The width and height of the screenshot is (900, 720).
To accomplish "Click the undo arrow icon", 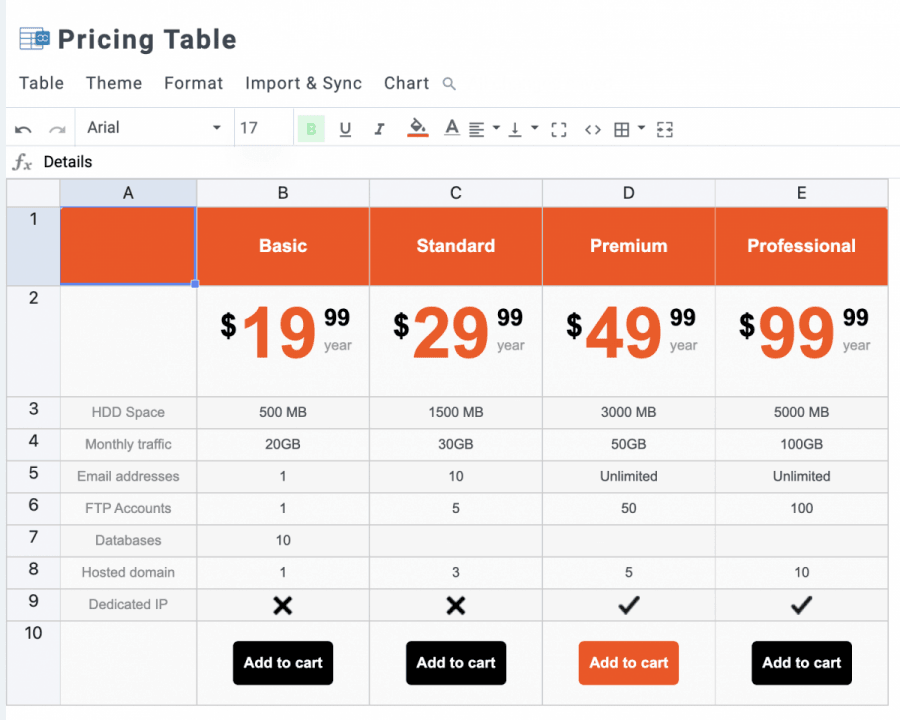I will click(x=23, y=129).
